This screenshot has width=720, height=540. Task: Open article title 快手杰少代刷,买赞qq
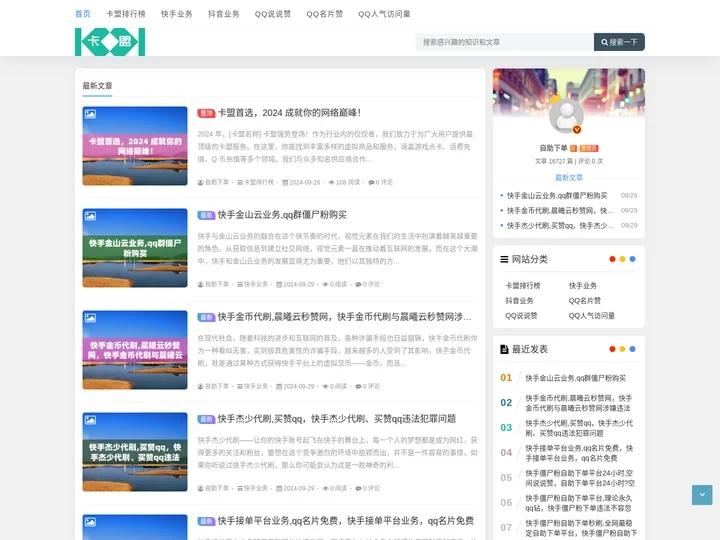337,418
